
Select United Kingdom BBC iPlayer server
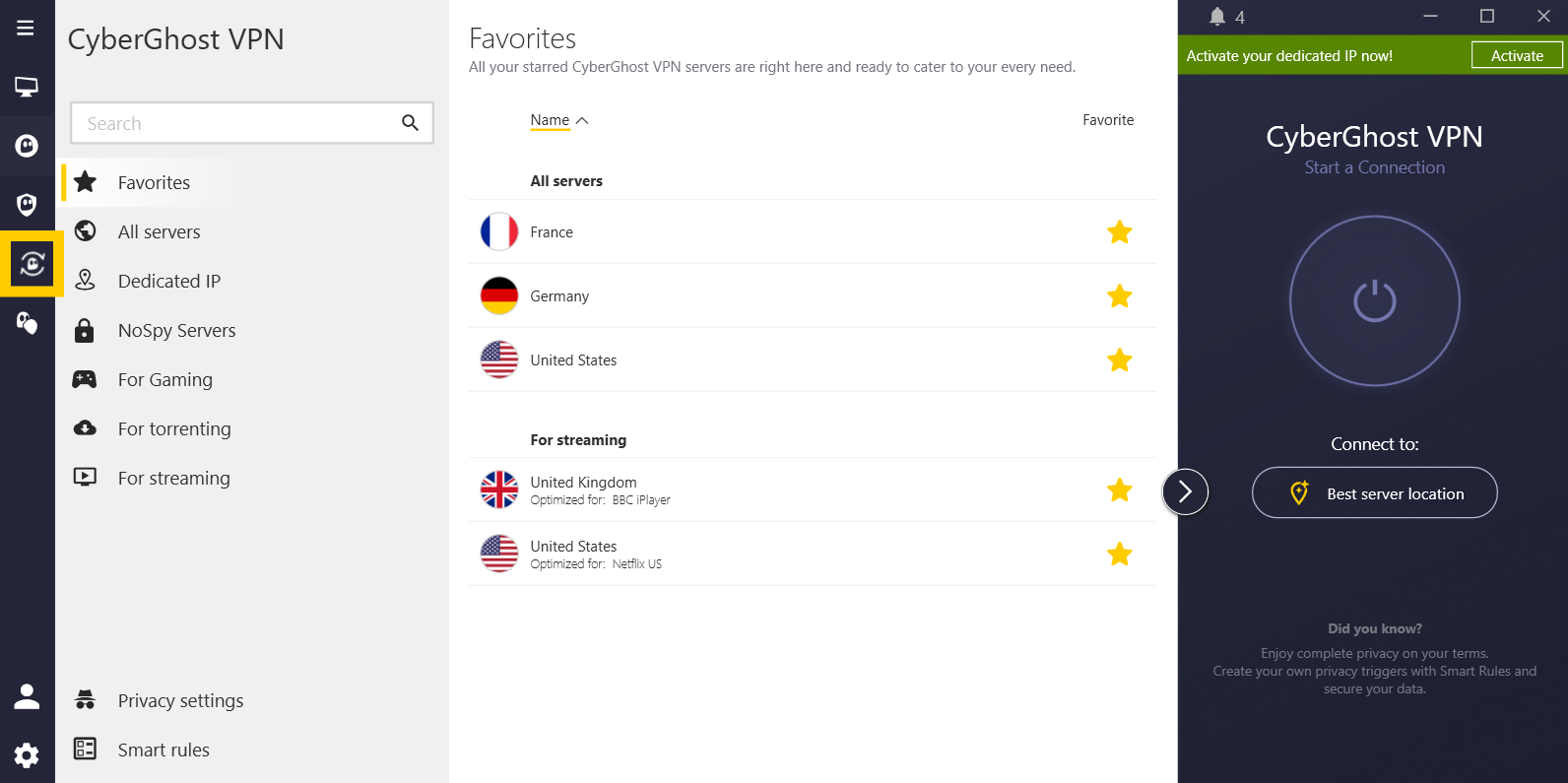(x=813, y=489)
